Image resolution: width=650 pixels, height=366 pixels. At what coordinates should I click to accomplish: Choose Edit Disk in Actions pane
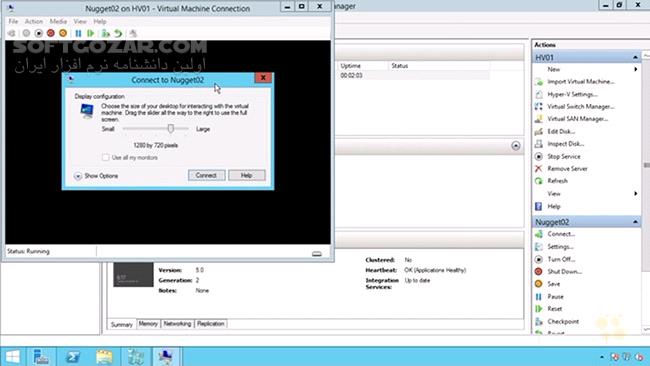pos(561,131)
